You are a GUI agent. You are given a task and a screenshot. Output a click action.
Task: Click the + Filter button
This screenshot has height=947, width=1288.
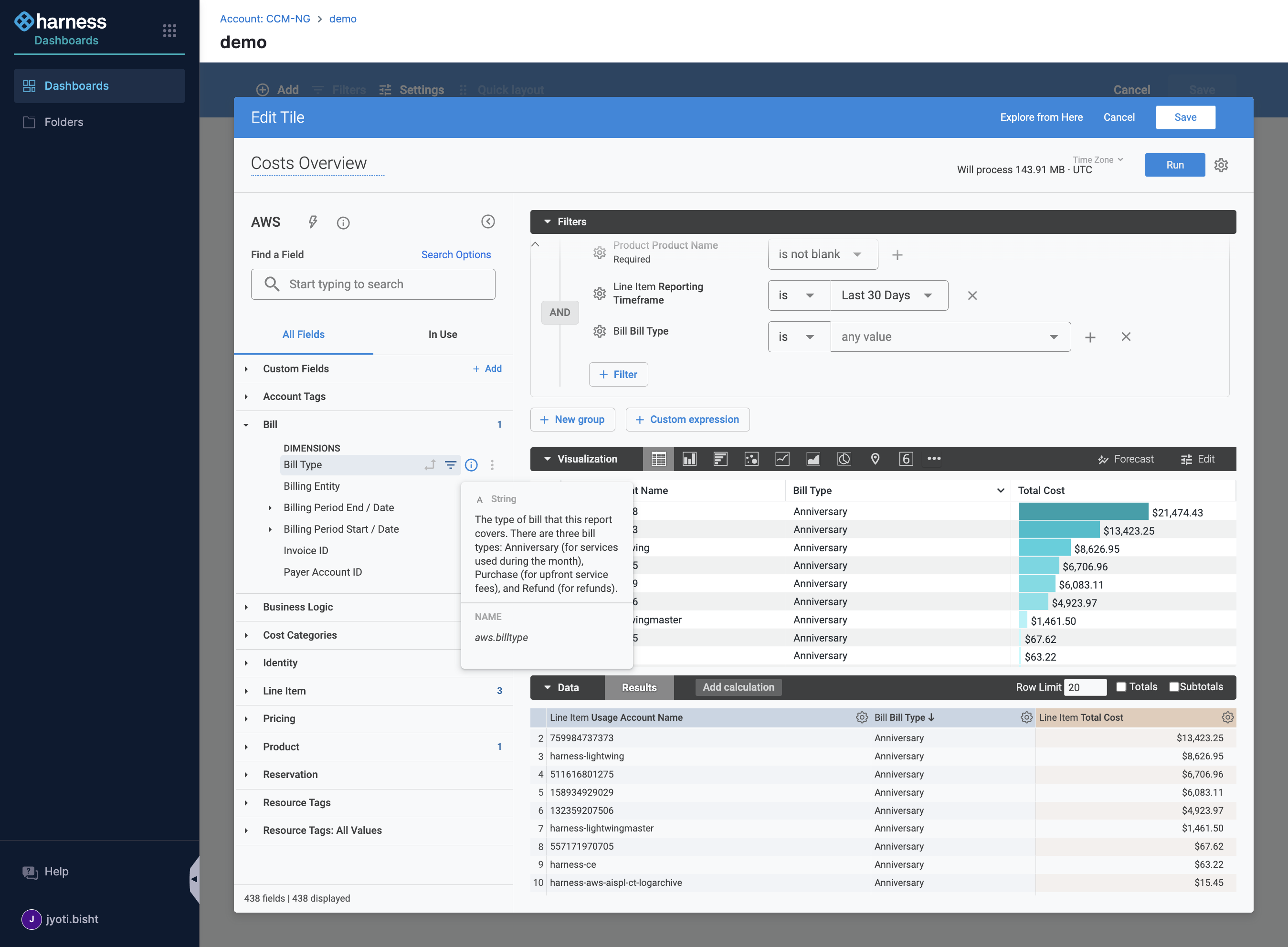click(x=619, y=375)
